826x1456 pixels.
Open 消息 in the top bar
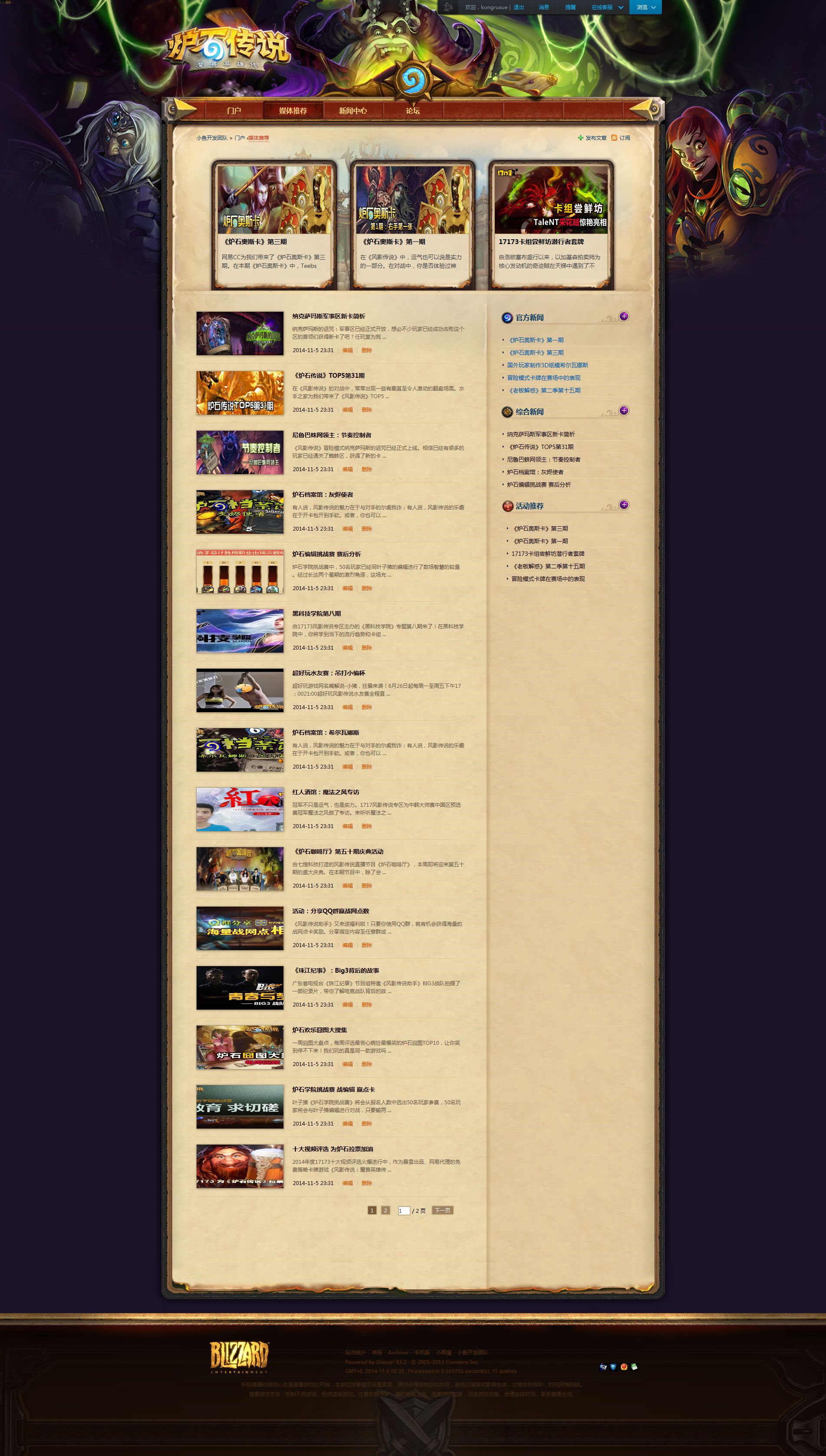click(x=543, y=7)
